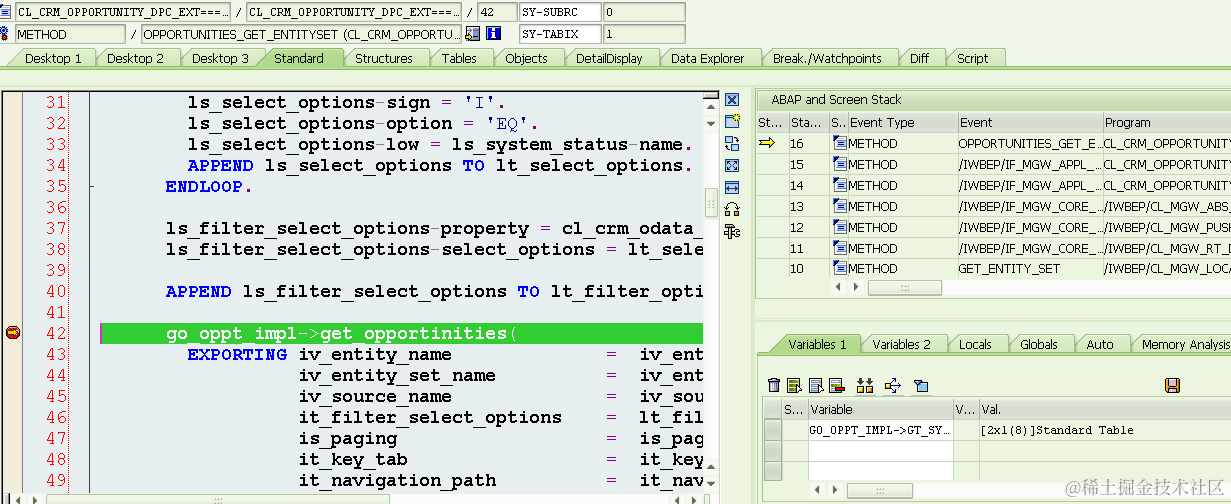Click the delete trash icon in Variables toolbar

[774, 385]
